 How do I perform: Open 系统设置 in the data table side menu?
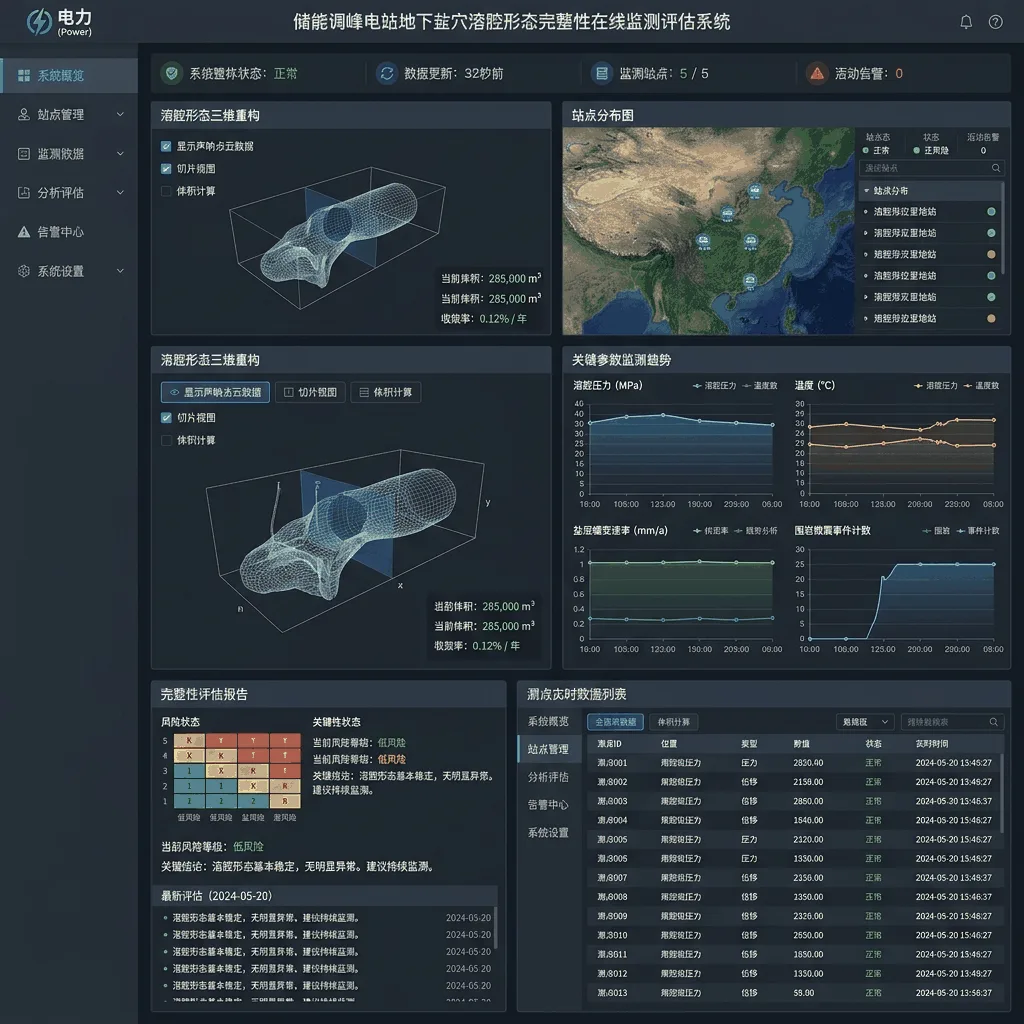pyautogui.click(x=549, y=833)
